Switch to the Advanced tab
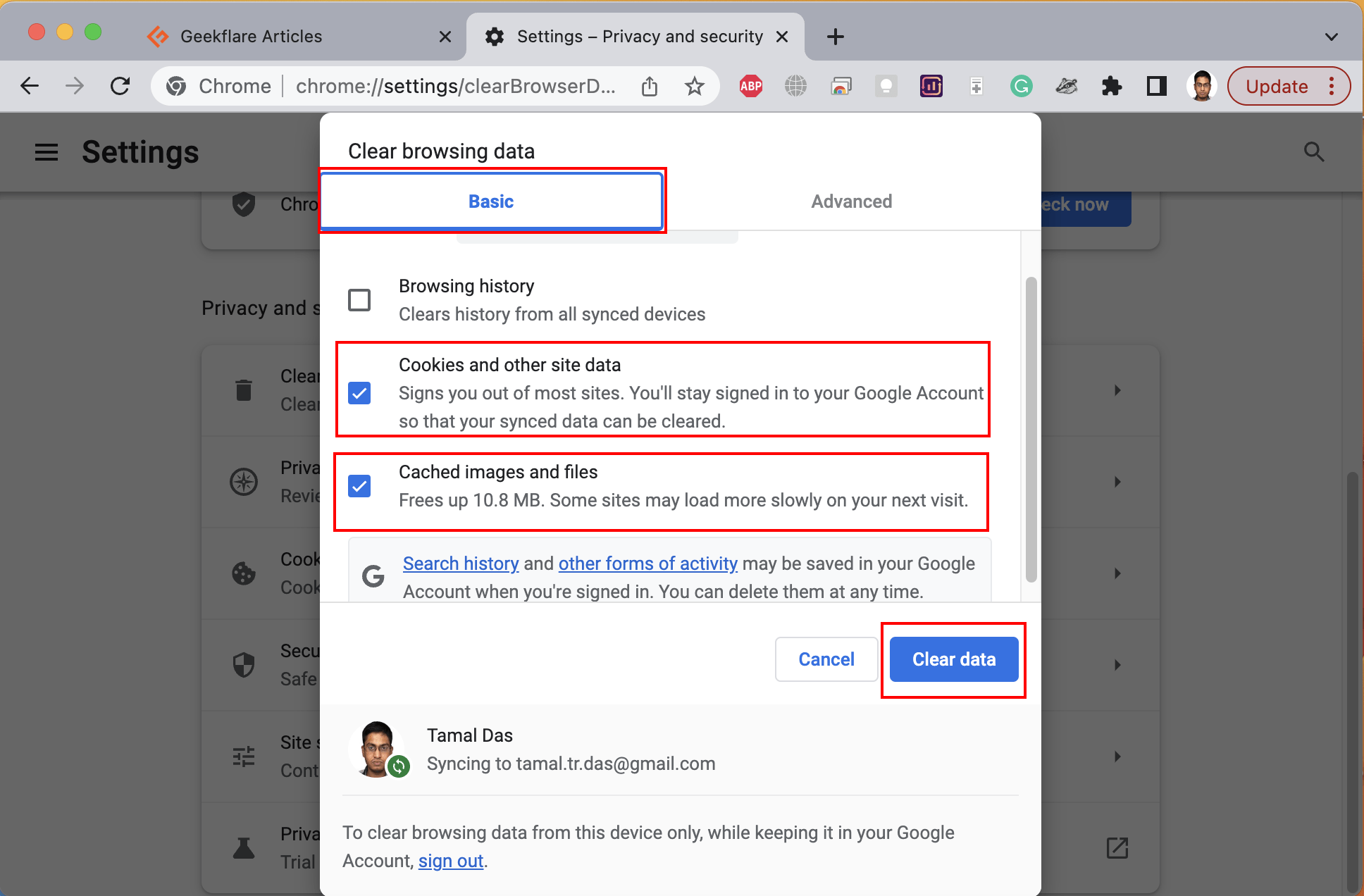 (x=851, y=201)
